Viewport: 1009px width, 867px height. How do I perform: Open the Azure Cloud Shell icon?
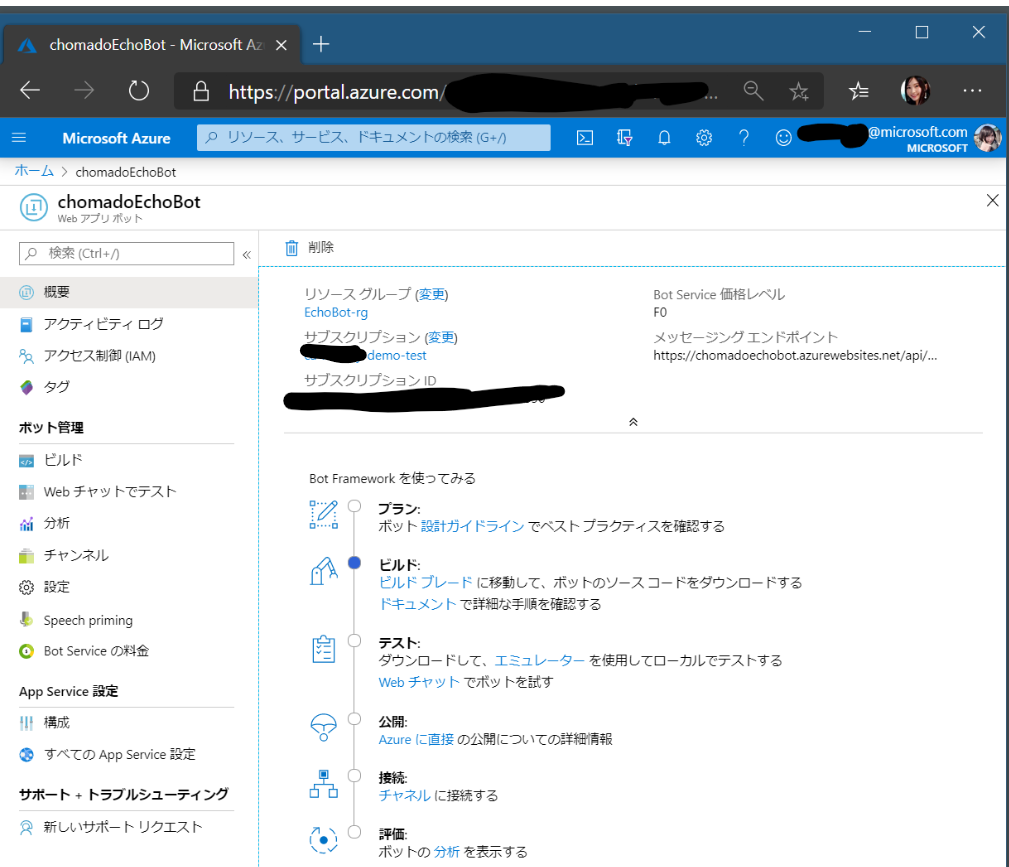tap(585, 138)
